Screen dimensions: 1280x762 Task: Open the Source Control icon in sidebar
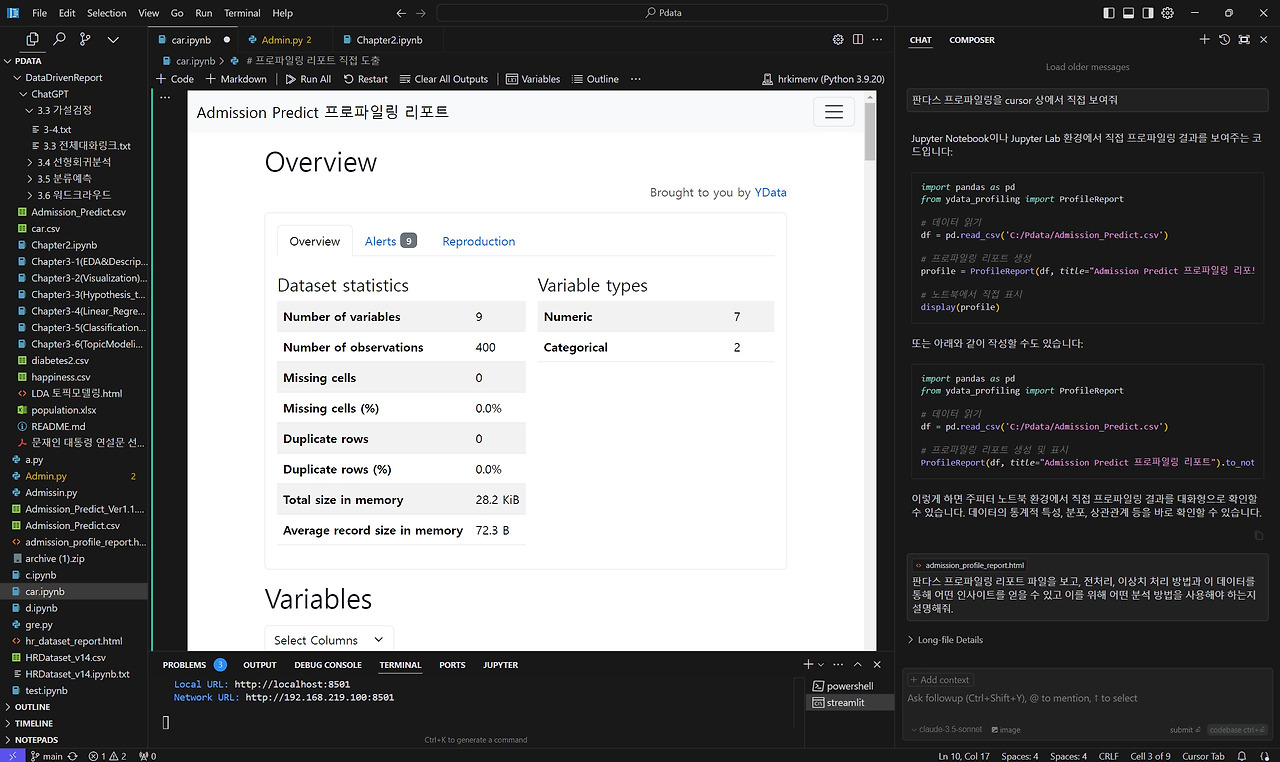(85, 40)
